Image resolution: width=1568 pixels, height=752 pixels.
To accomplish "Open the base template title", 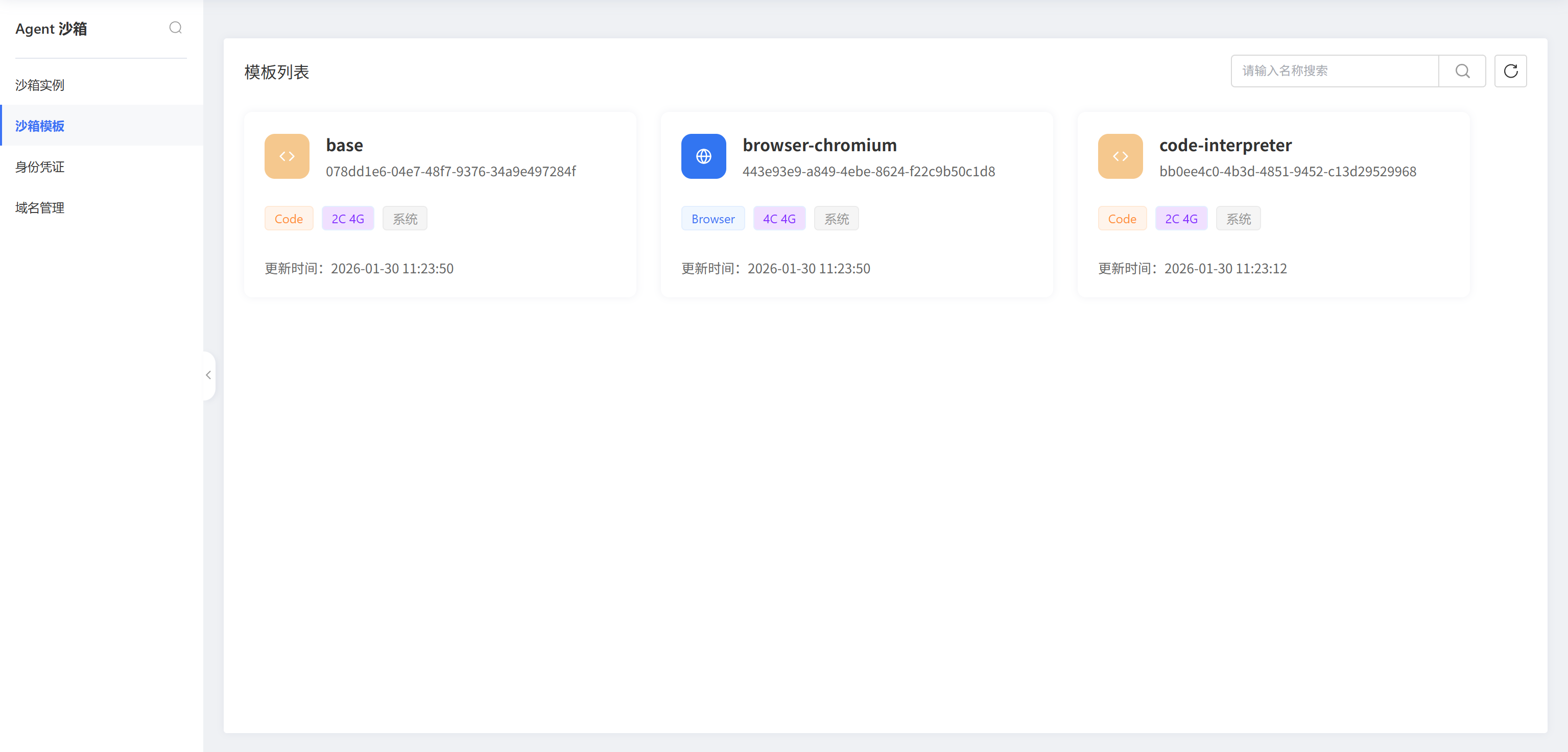I will [x=345, y=145].
